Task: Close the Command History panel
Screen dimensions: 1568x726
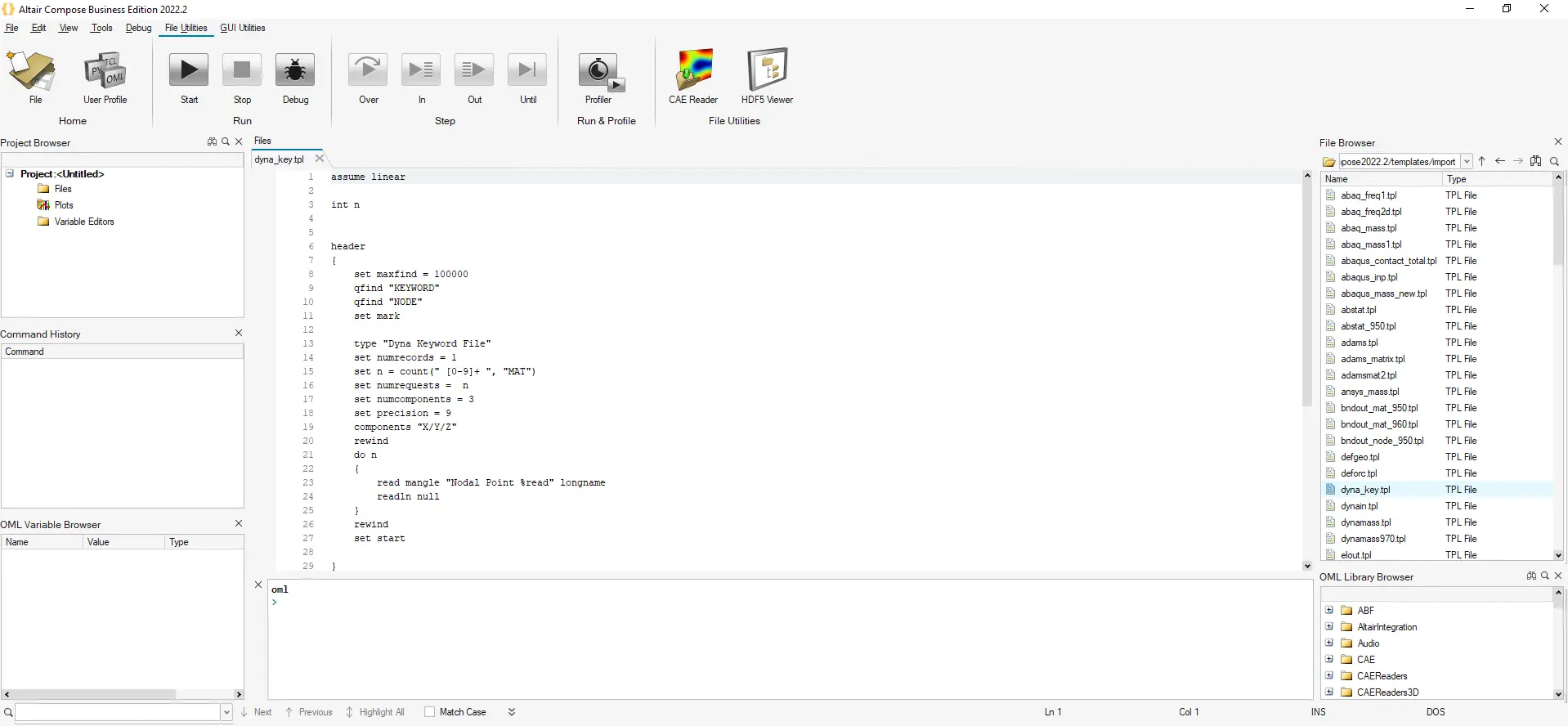Action: click(239, 333)
